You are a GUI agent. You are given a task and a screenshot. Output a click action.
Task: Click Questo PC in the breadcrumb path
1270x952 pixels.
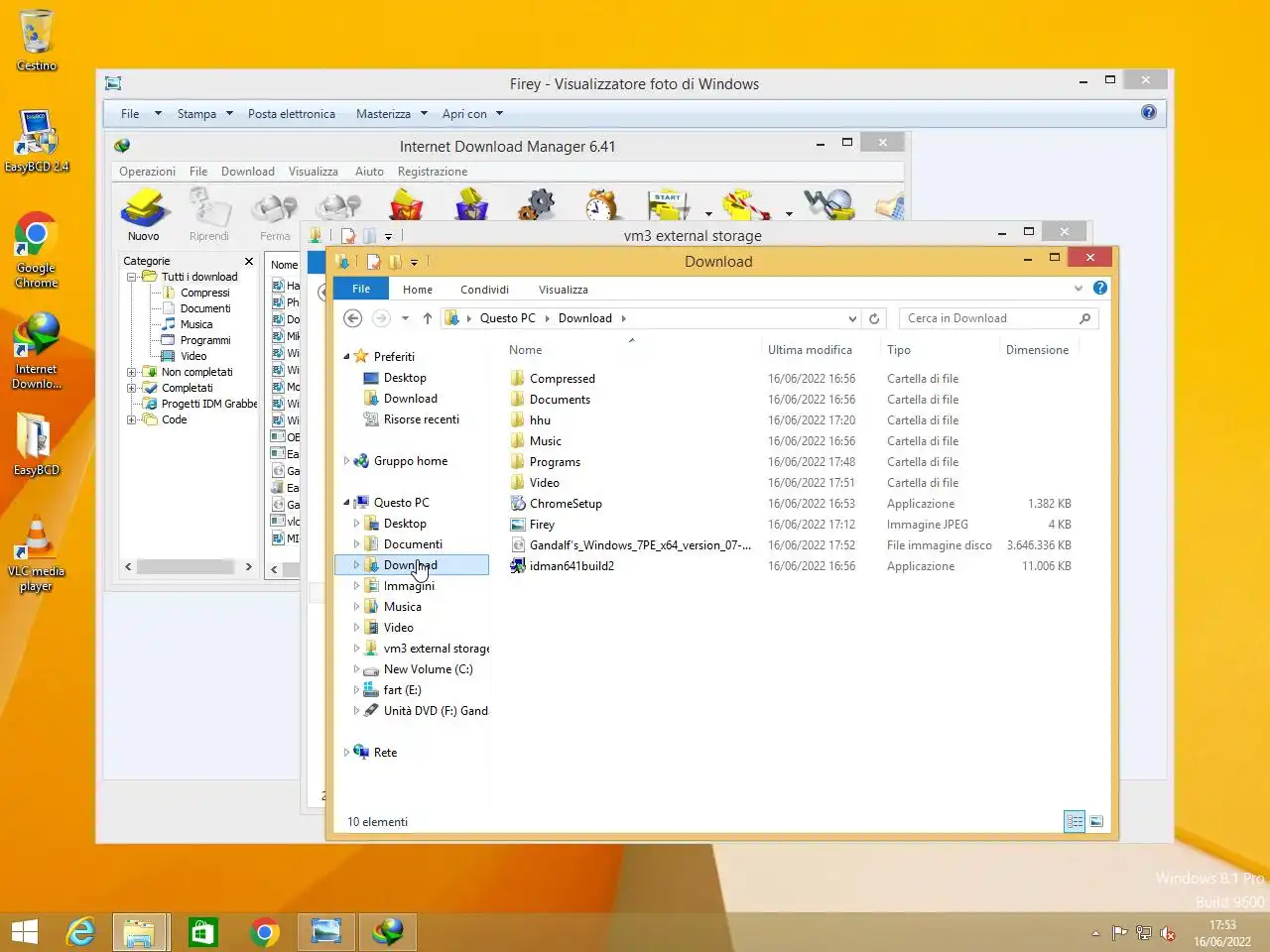pyautogui.click(x=507, y=318)
